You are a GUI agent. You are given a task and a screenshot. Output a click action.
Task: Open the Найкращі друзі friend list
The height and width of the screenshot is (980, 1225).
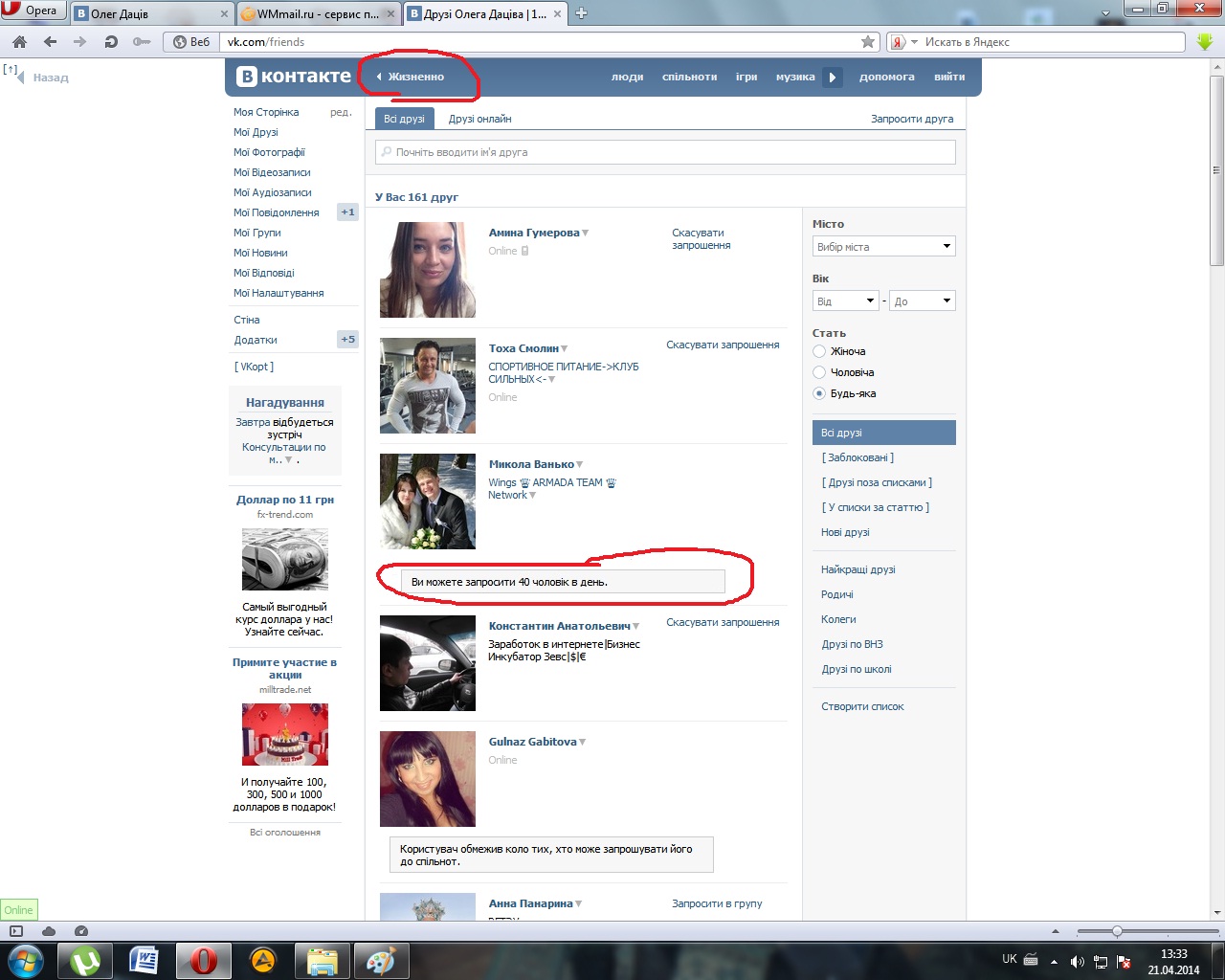[858, 569]
